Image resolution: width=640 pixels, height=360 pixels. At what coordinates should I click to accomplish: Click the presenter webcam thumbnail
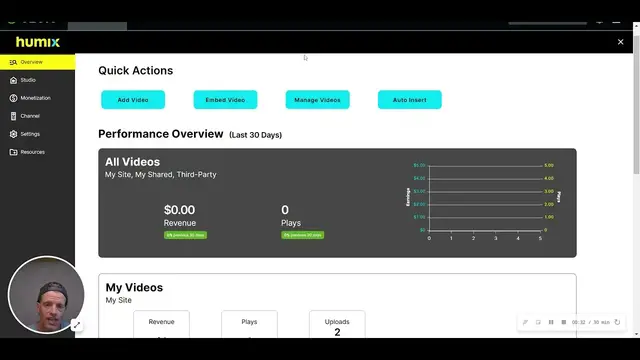[46, 295]
